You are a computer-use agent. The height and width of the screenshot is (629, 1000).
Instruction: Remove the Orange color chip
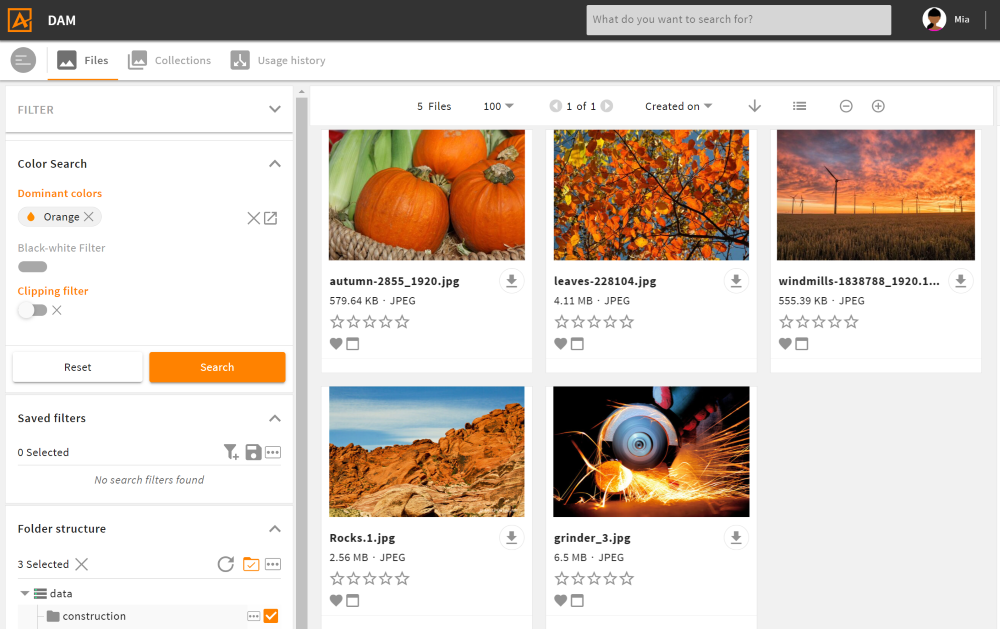pyautogui.click(x=89, y=216)
